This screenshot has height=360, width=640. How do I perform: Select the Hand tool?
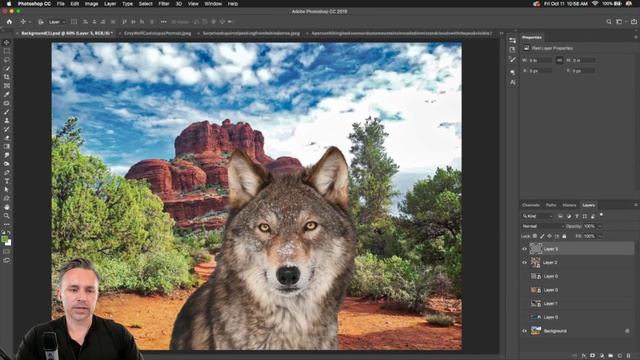[x=7, y=207]
